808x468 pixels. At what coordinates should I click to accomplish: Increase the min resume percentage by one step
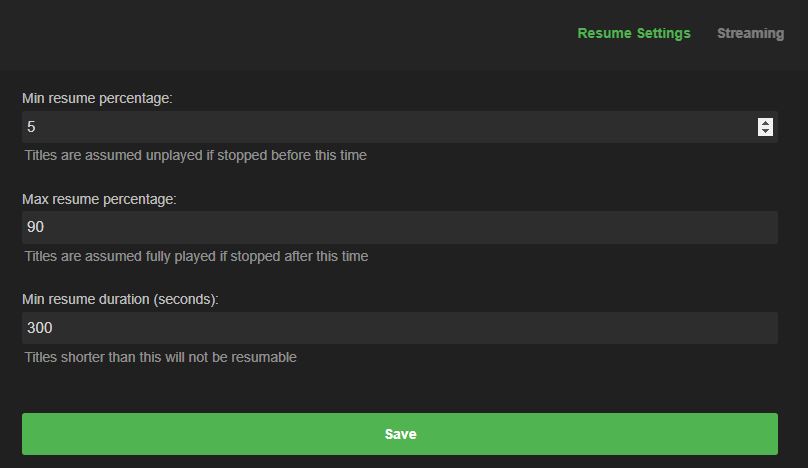click(x=765, y=122)
